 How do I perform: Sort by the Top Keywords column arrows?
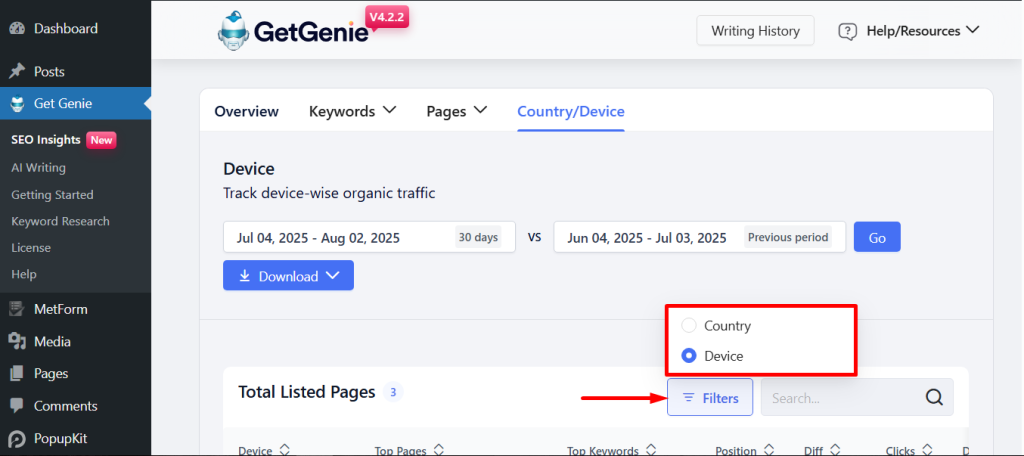(650, 449)
